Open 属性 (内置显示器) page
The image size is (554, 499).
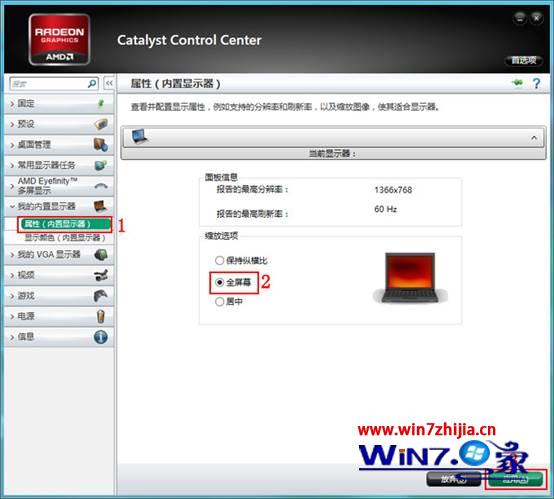pos(65,224)
